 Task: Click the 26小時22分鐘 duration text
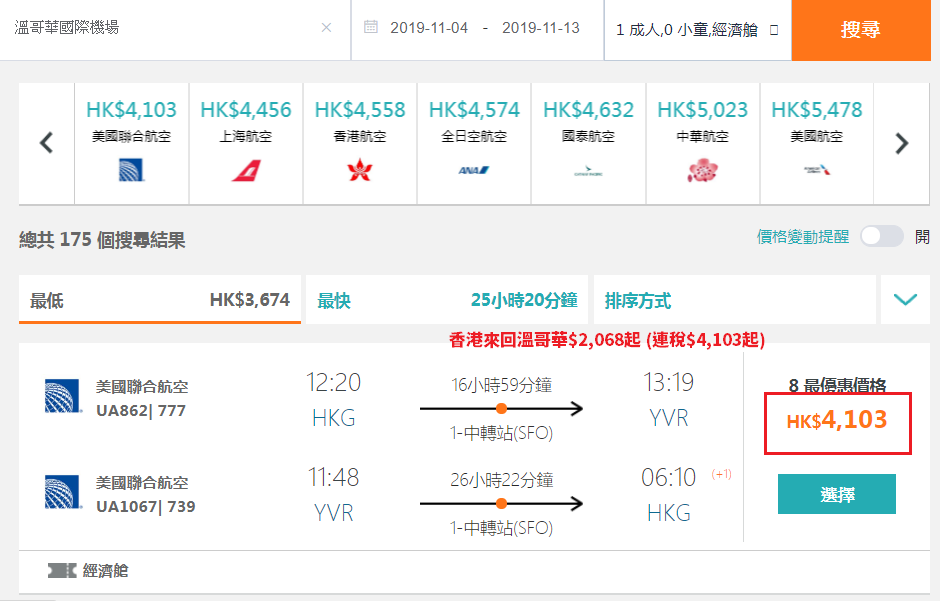[502, 480]
